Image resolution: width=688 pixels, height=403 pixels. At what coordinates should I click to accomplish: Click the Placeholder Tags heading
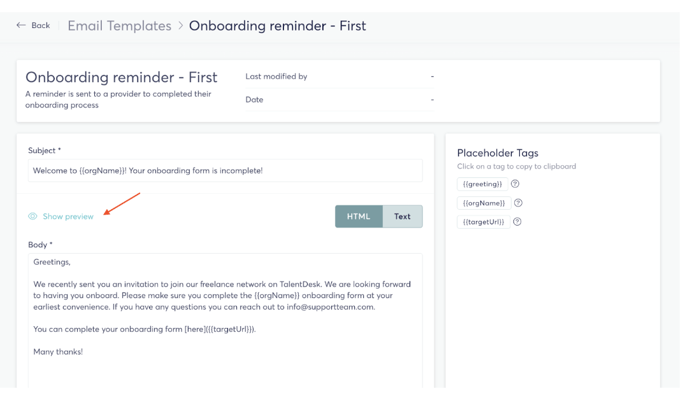tap(498, 153)
